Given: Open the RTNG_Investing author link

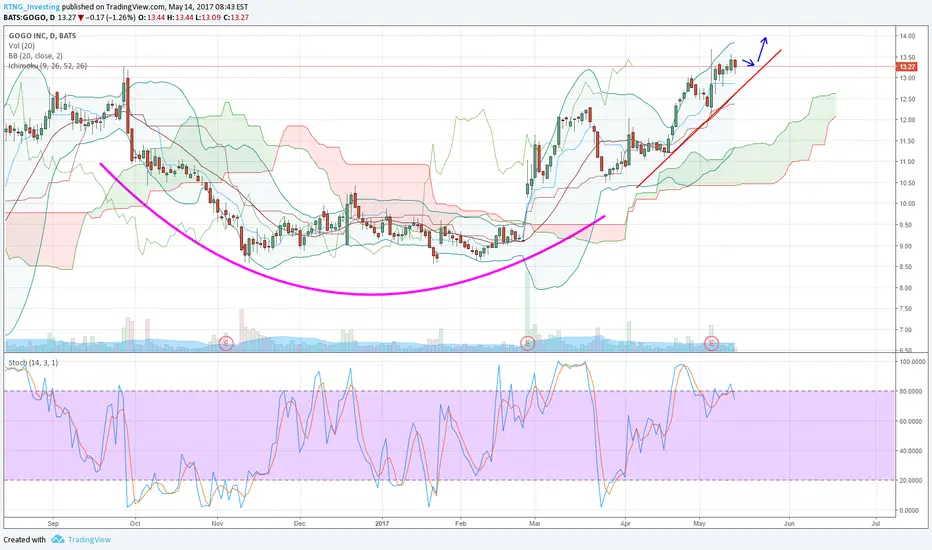Looking at the screenshot, I should pyautogui.click(x=32, y=7).
